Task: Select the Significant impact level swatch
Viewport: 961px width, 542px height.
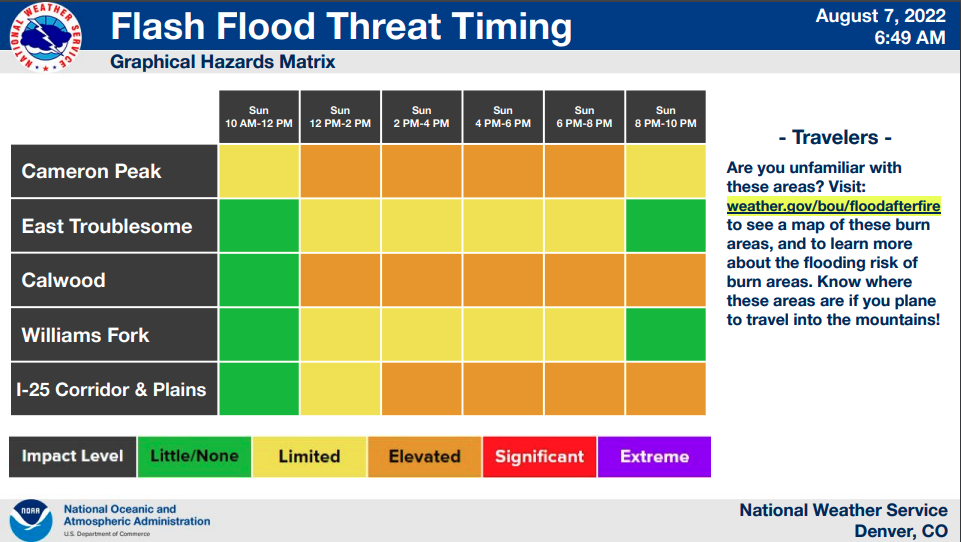Action: point(539,457)
